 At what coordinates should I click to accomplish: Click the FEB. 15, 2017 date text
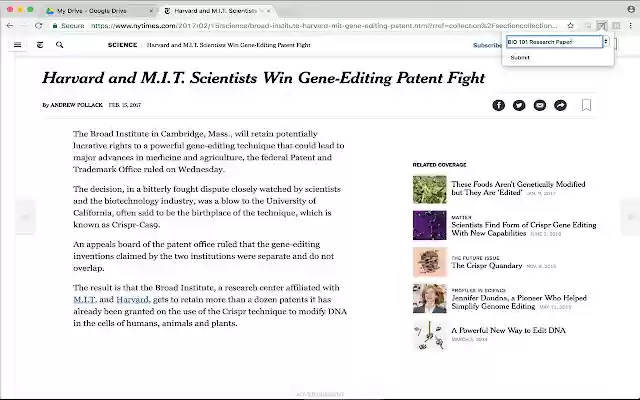pos(124,105)
